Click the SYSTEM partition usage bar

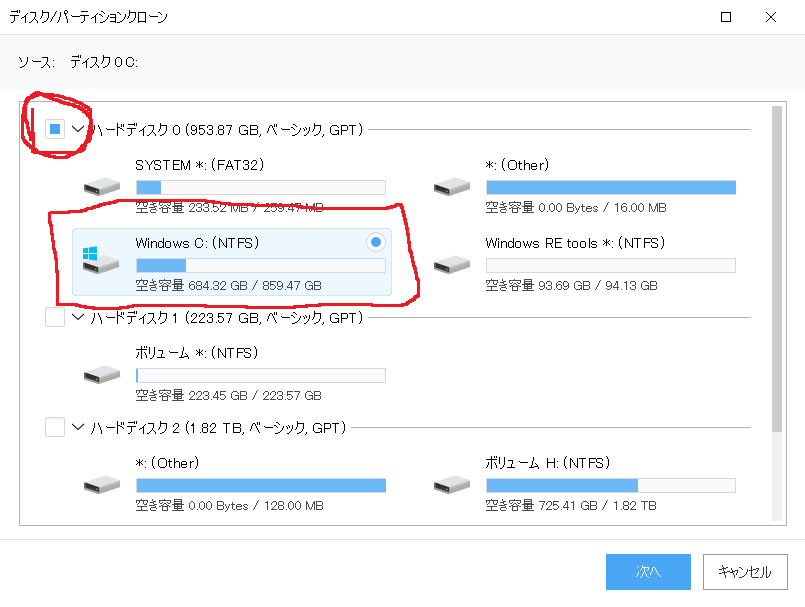tap(261, 187)
